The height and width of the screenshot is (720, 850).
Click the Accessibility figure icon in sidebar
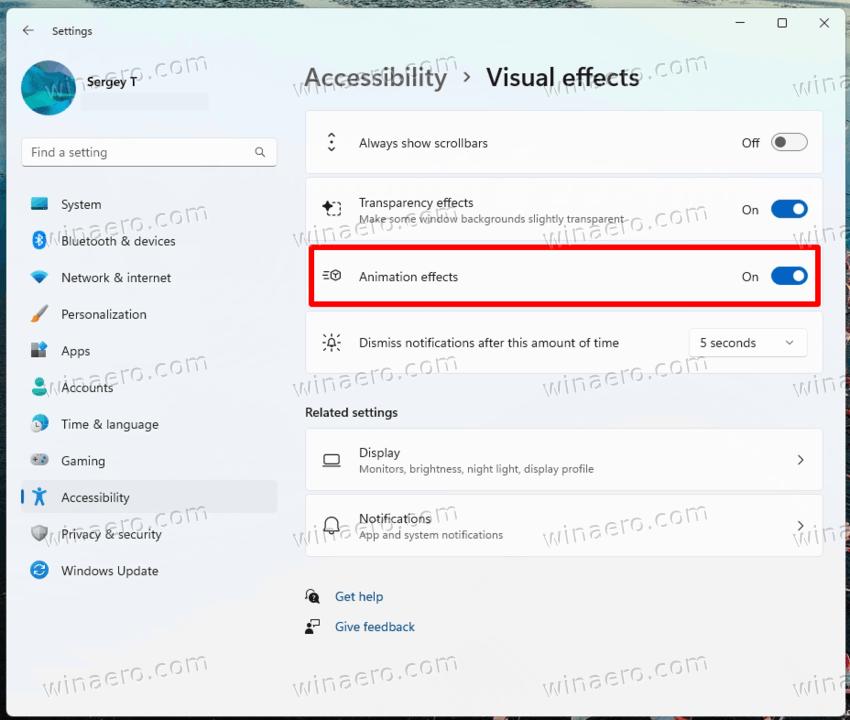[x=39, y=497]
